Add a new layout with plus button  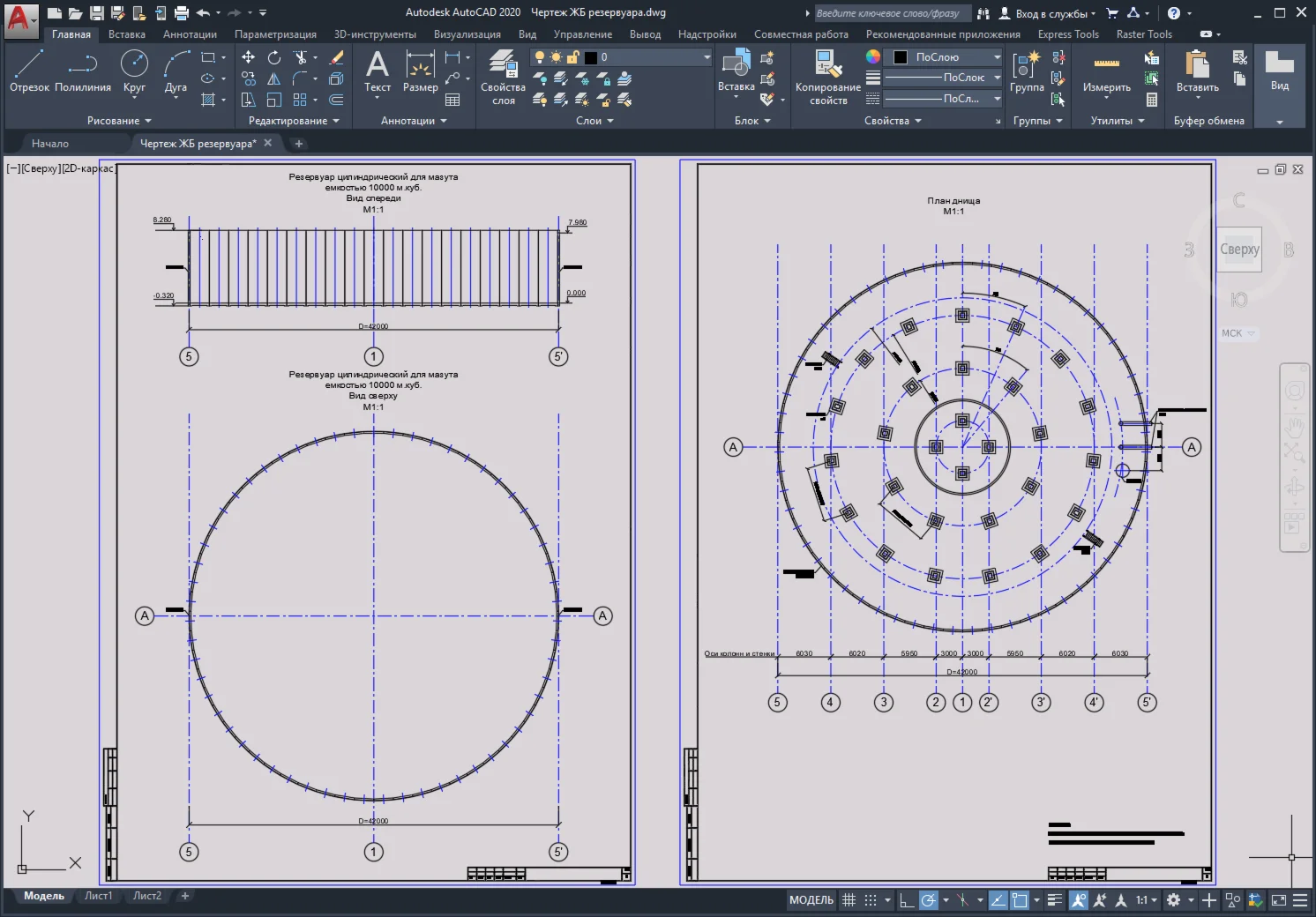[x=185, y=896]
